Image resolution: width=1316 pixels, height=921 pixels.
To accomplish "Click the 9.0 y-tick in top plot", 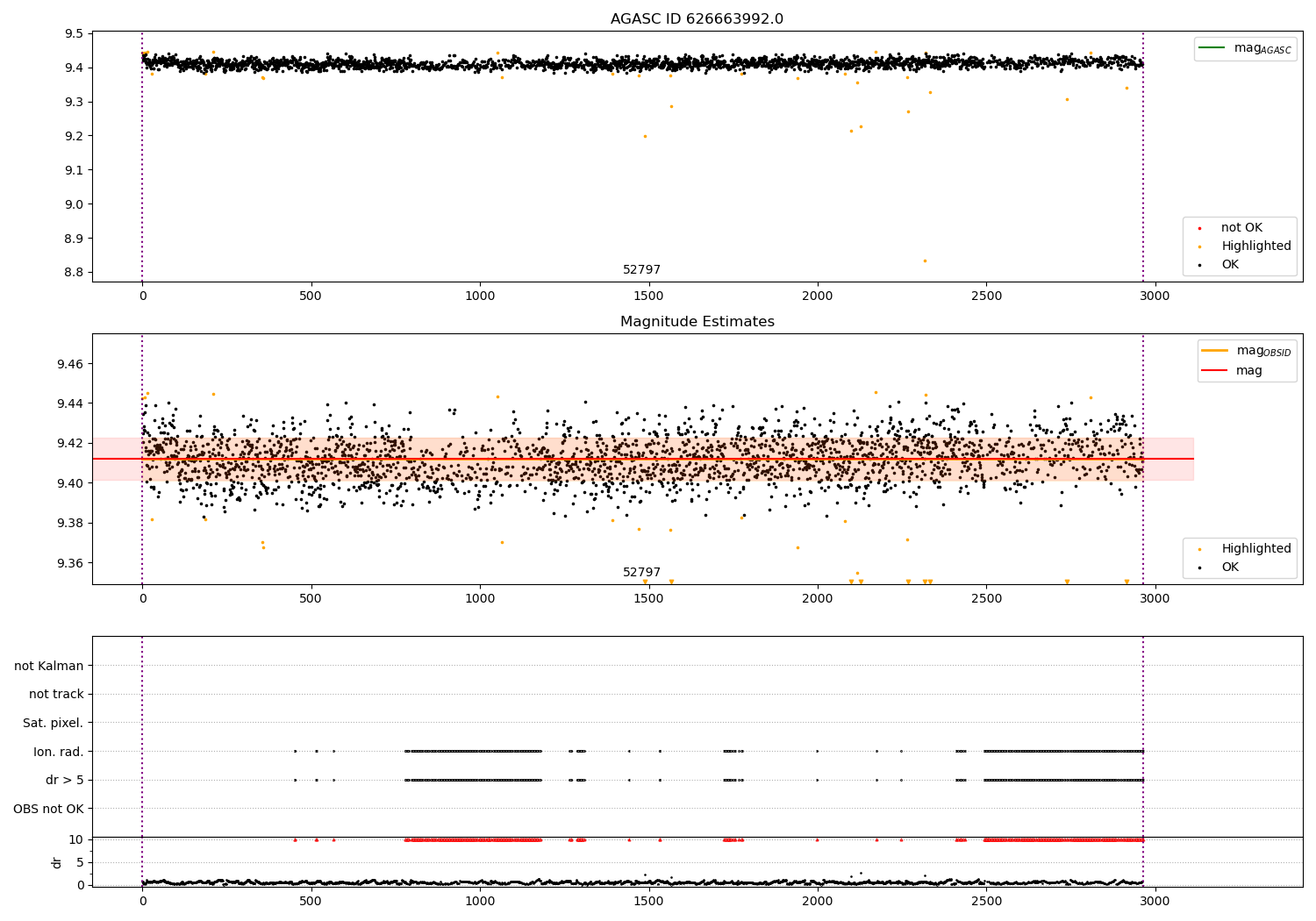I will click(74, 204).
